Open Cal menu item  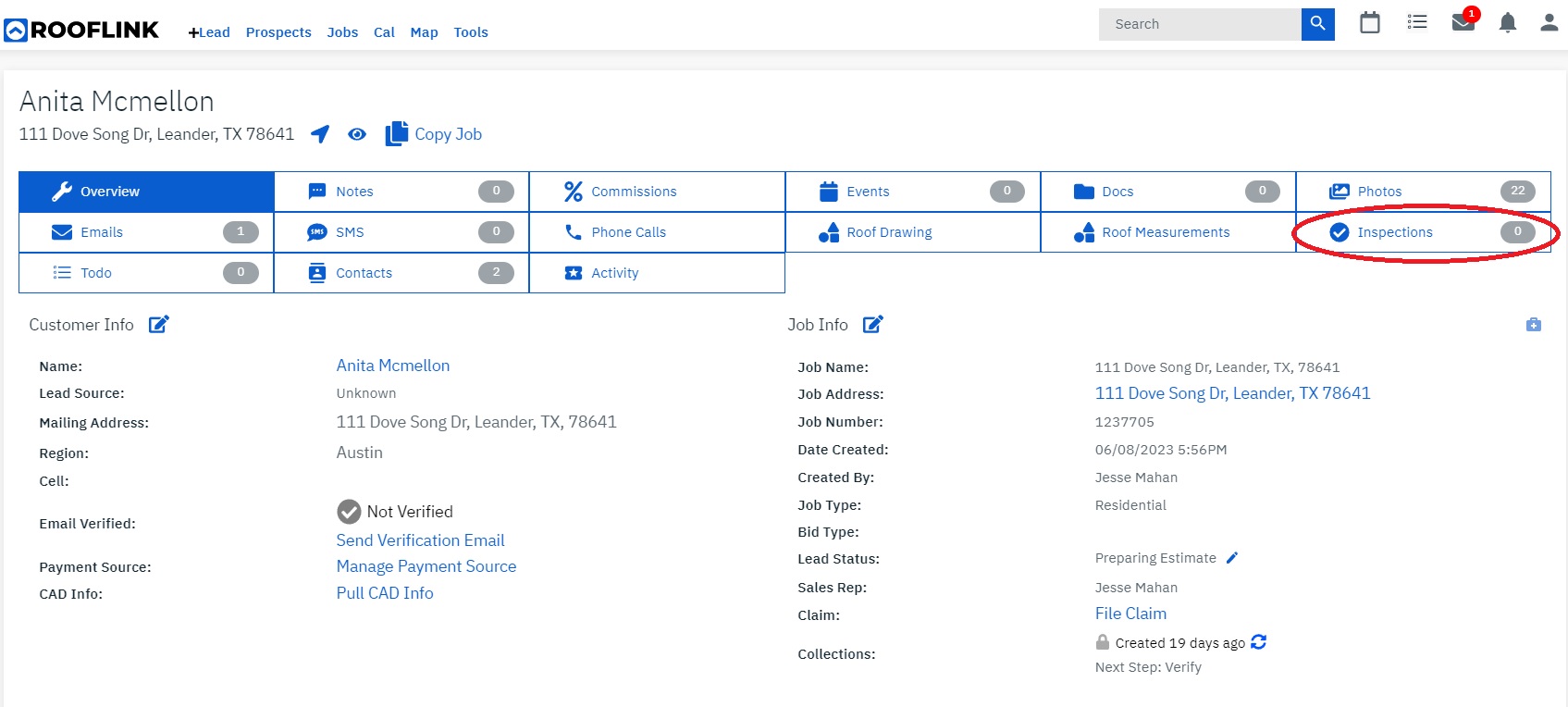click(x=384, y=32)
